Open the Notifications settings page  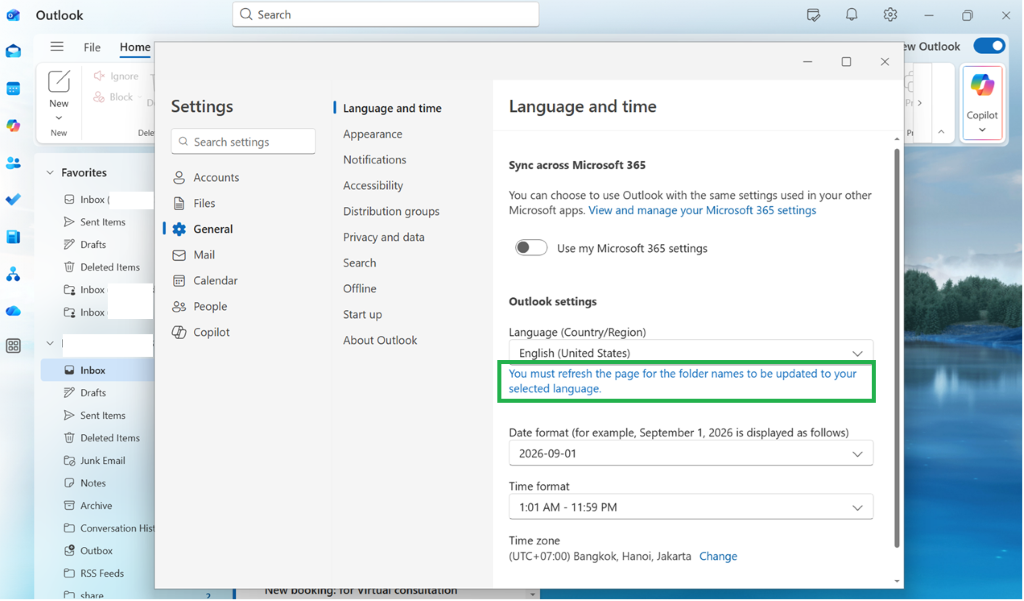(374, 160)
